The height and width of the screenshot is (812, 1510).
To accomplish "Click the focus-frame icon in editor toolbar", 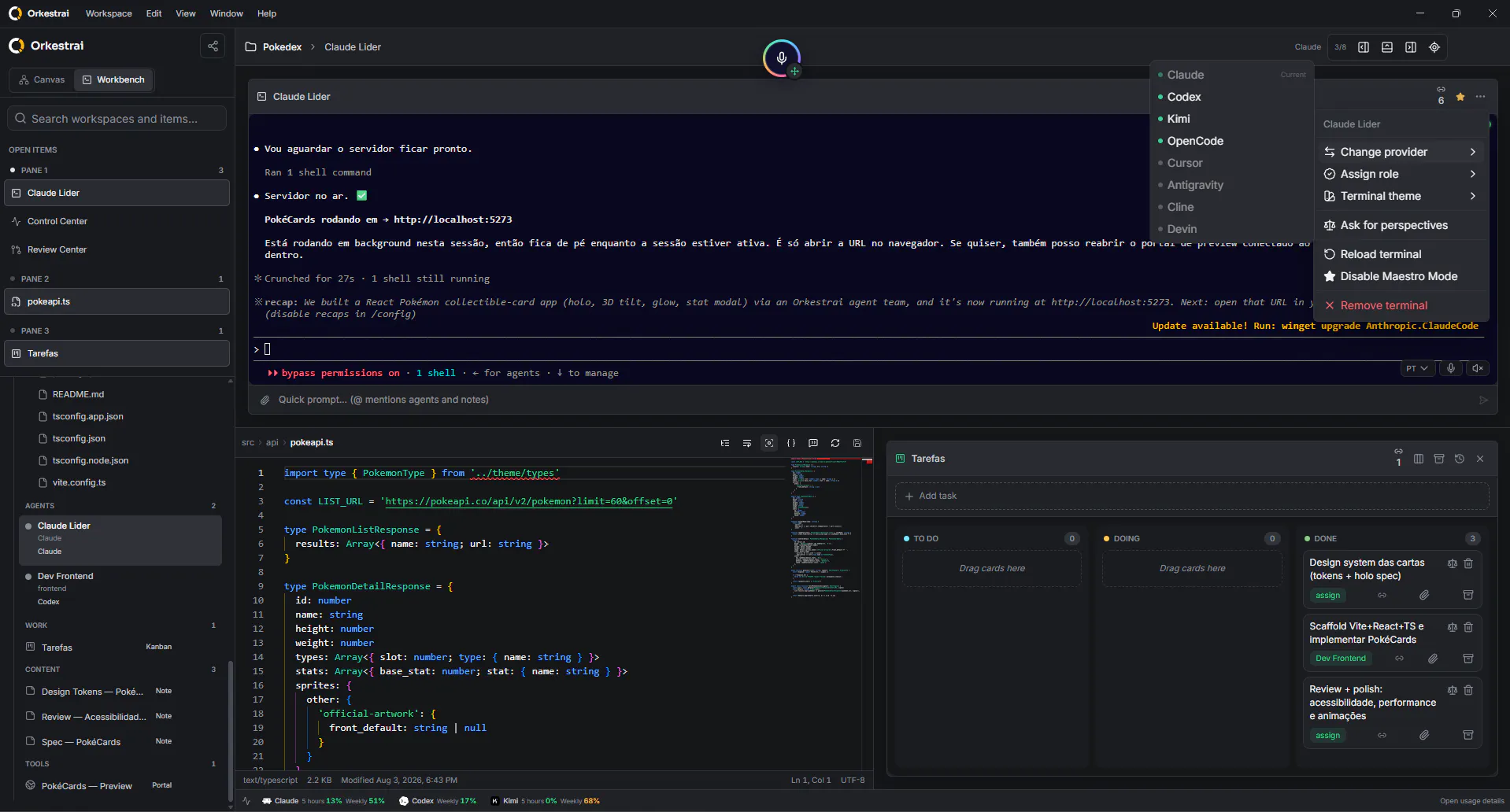I will point(769,443).
